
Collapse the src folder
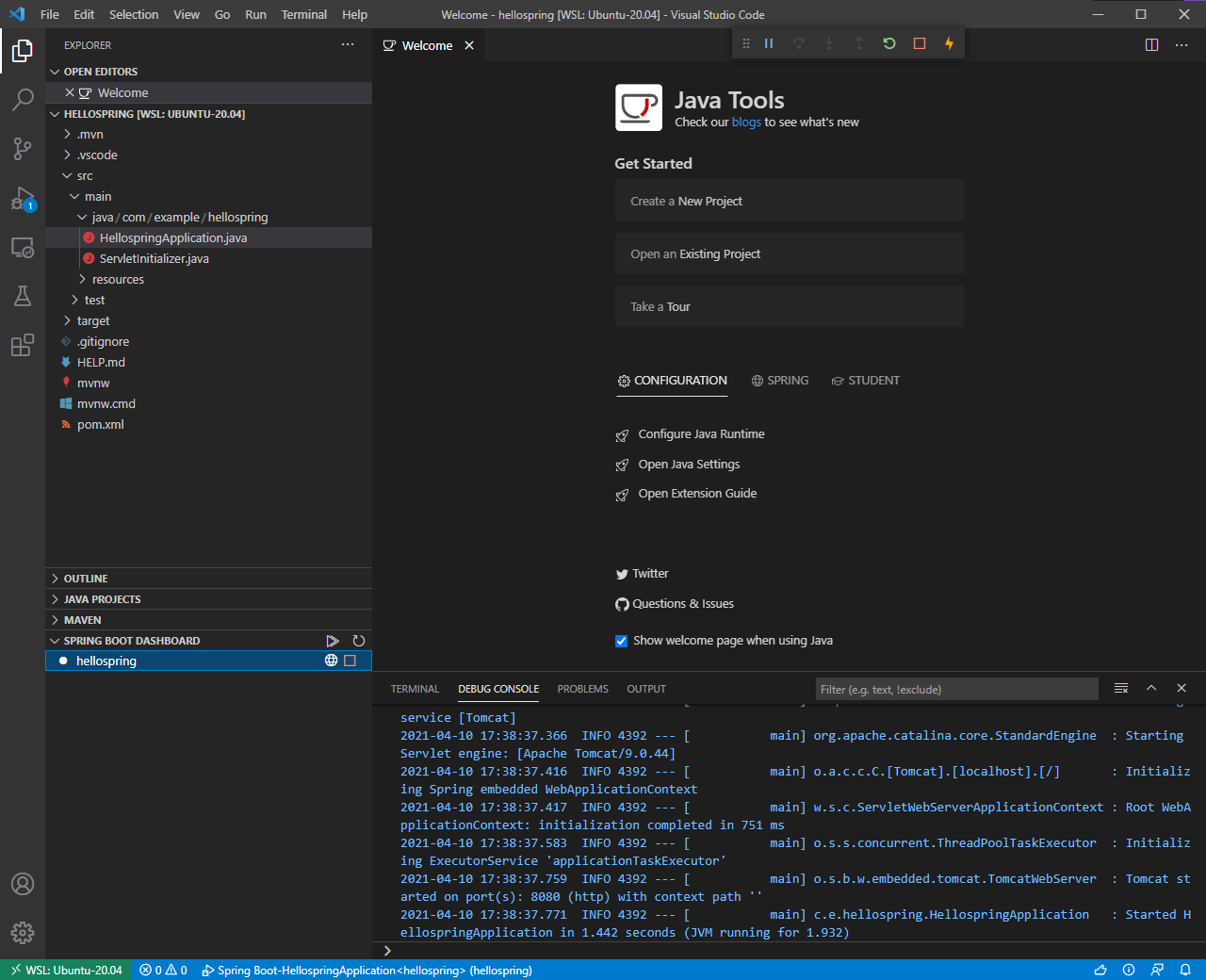click(85, 175)
